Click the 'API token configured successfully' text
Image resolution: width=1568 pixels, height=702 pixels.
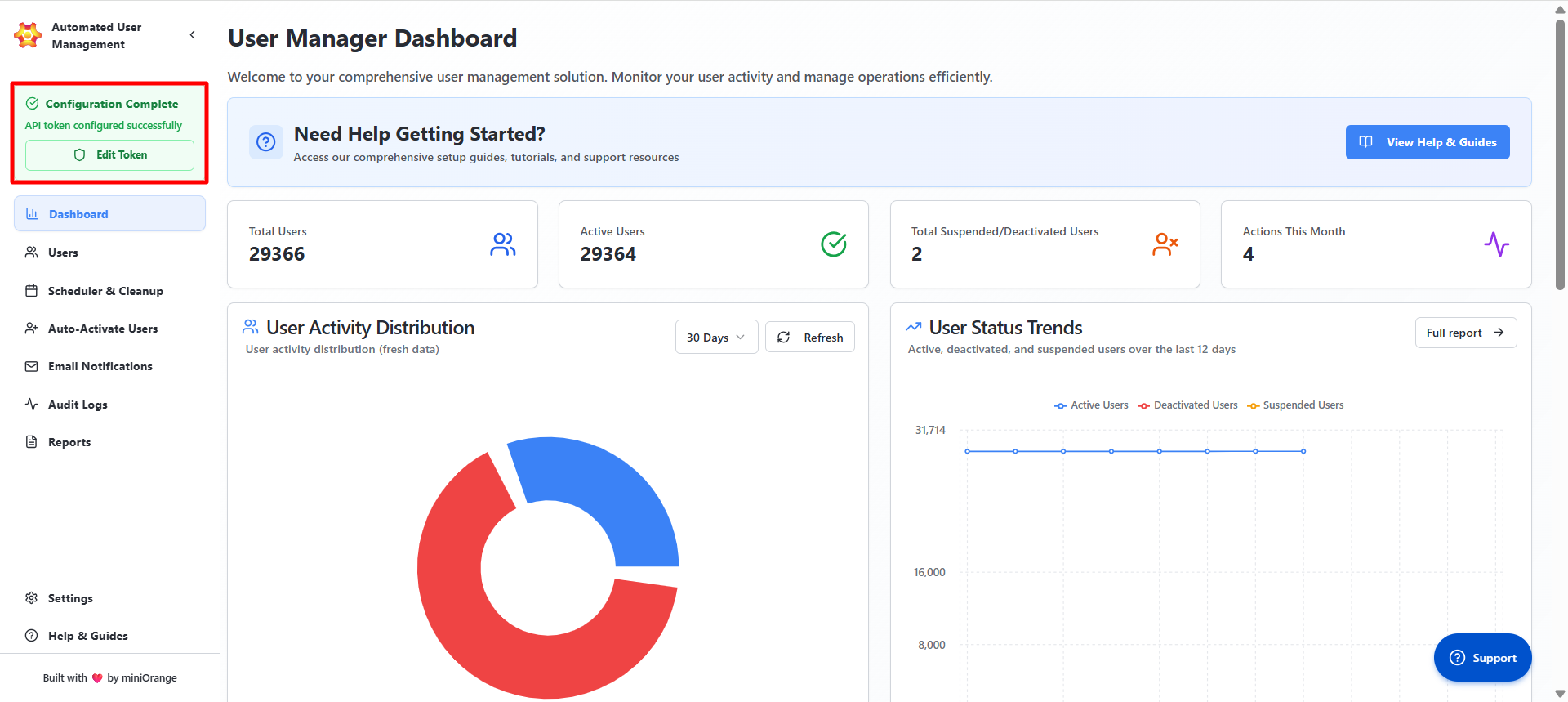104,126
